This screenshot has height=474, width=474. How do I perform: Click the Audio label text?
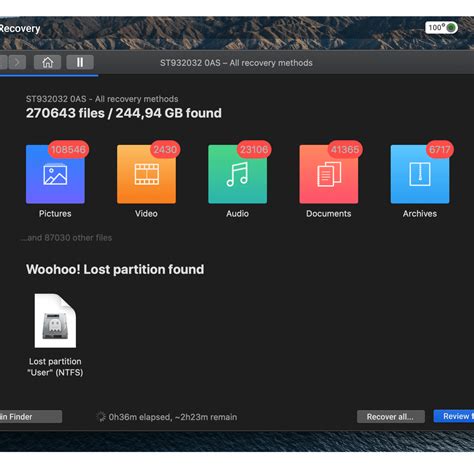237,214
